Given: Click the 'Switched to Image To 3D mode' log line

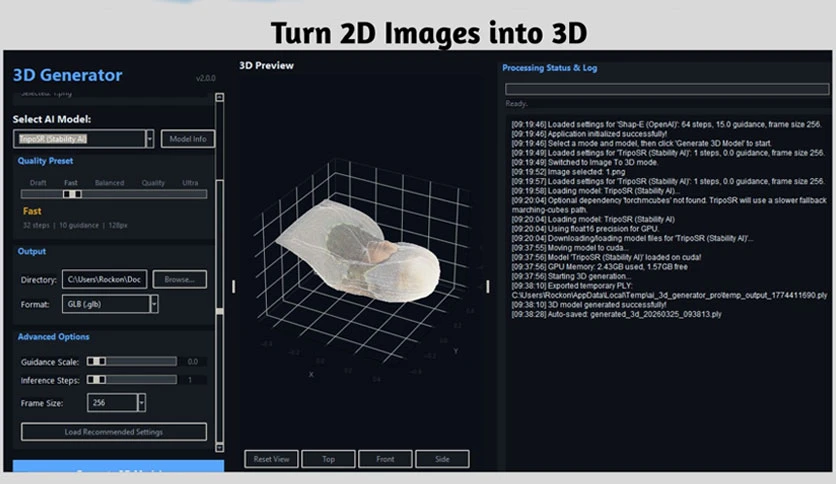Looking at the screenshot, I should [585, 163].
